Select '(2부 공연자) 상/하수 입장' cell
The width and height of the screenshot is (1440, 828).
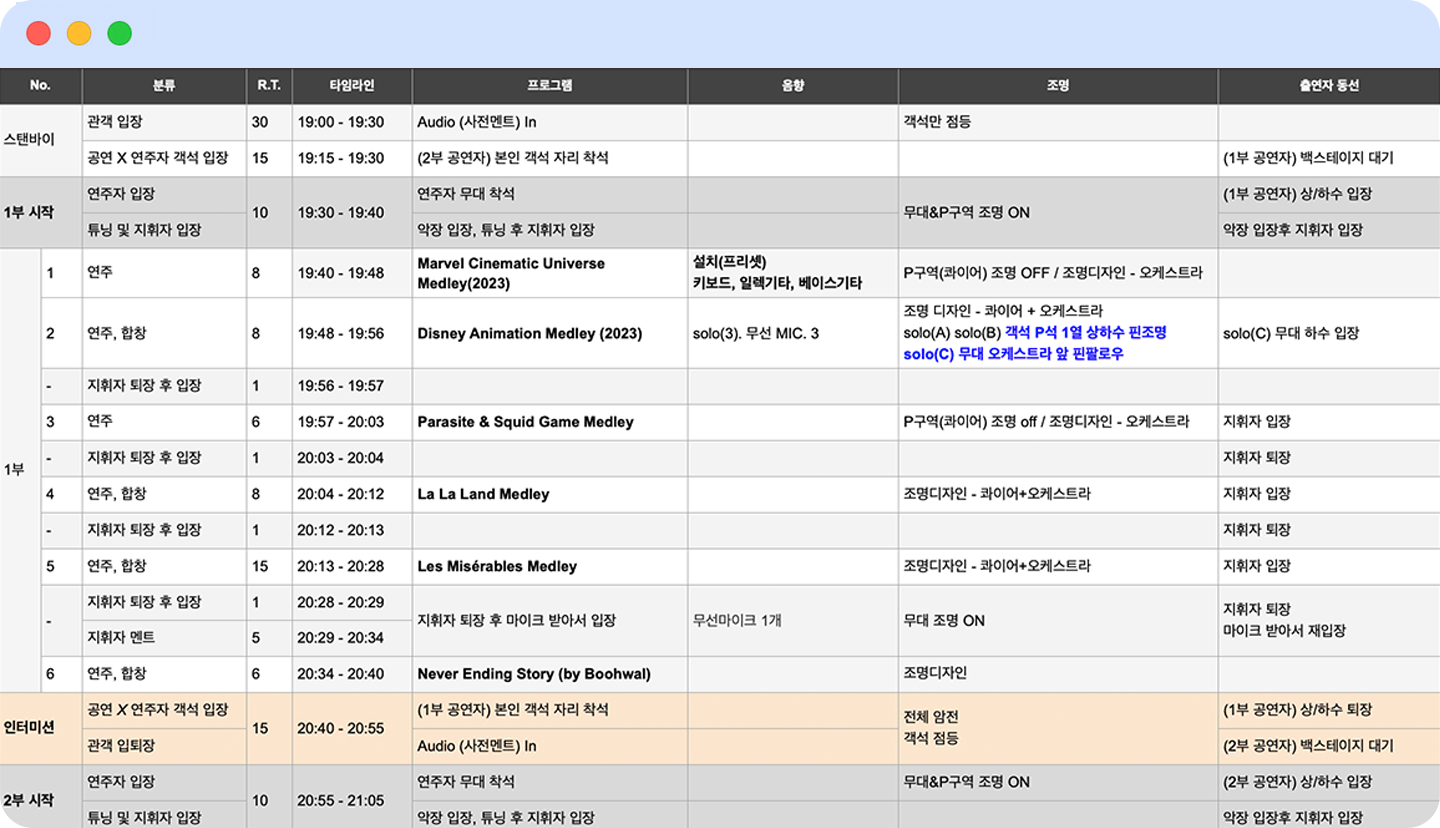tap(1328, 782)
